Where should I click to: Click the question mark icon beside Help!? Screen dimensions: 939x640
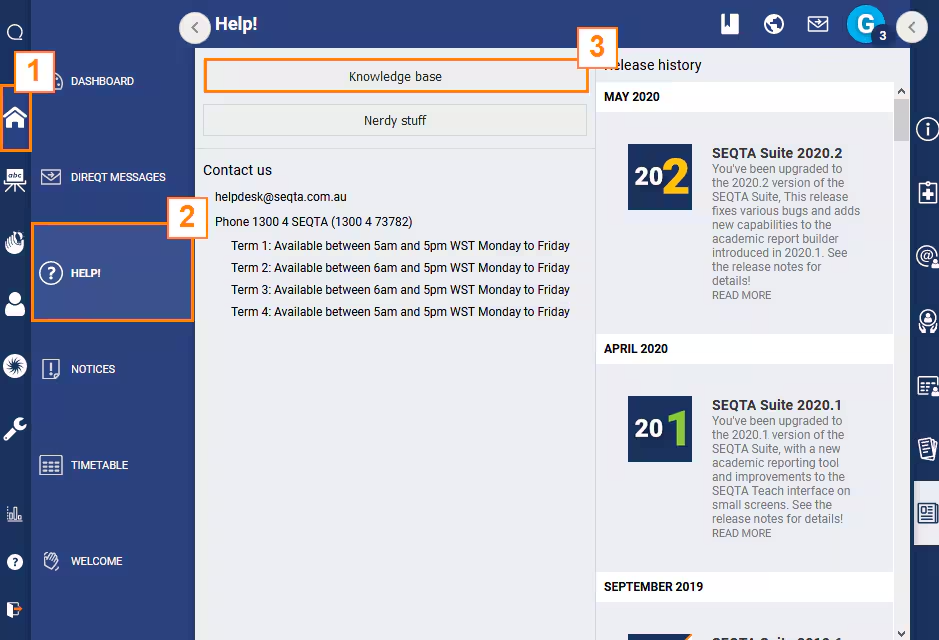point(51,273)
